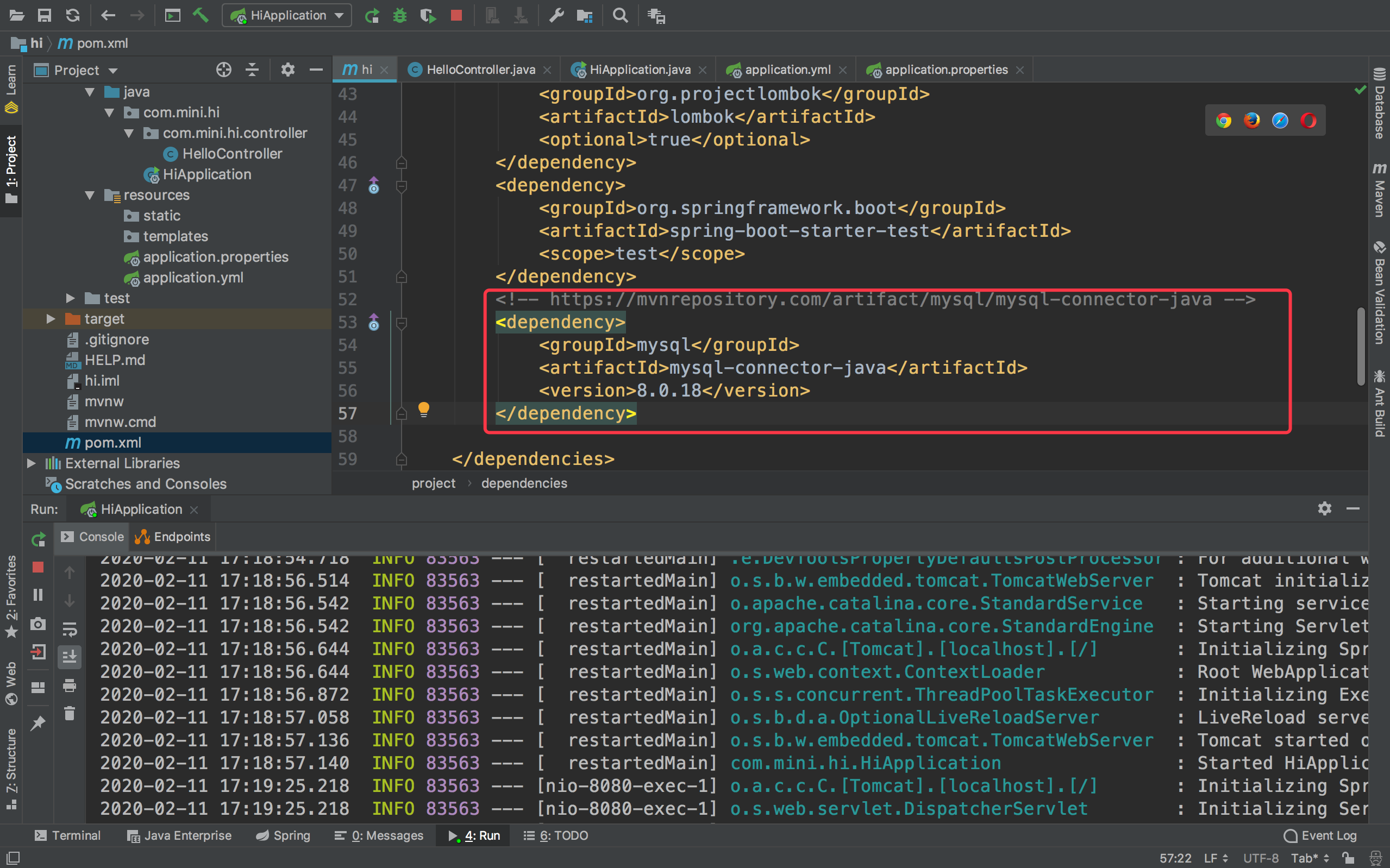
Task: Click the Build project hammer icon
Action: [x=201, y=16]
